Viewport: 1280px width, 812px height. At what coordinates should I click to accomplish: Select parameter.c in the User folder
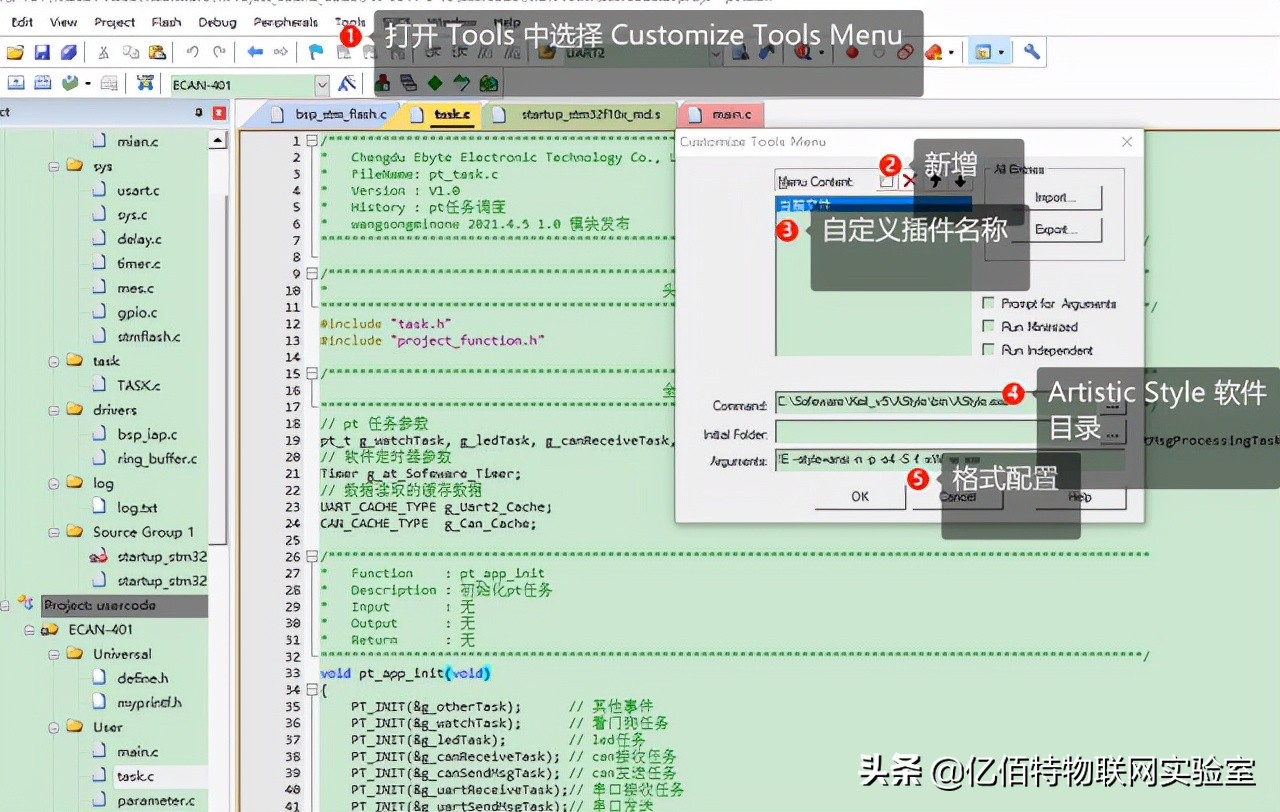click(x=155, y=800)
